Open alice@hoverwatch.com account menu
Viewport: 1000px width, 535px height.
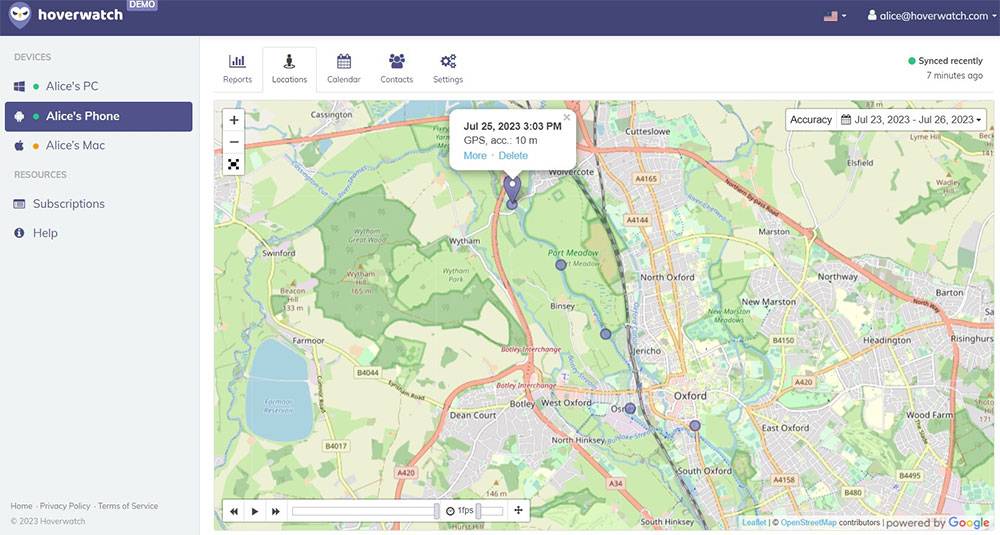(x=932, y=16)
